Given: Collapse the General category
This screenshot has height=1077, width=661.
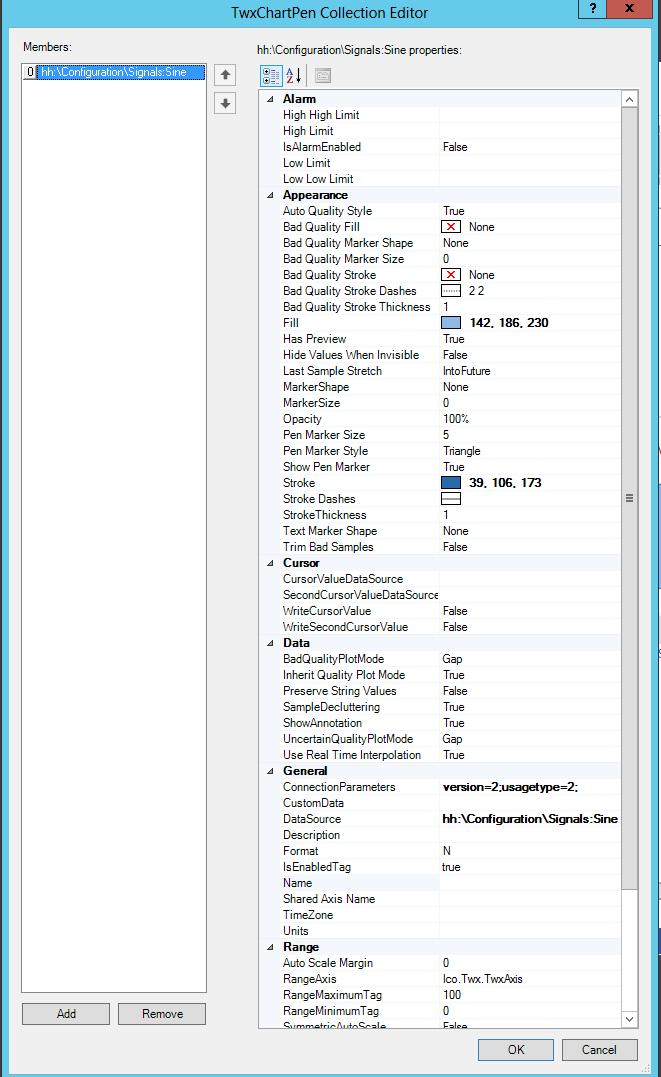Looking at the screenshot, I should pyautogui.click(x=270, y=771).
